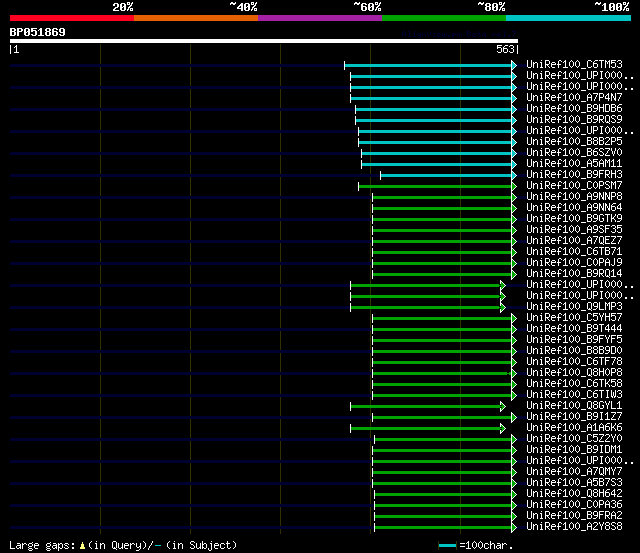
Task: Select the UniRef100_C5Z2Y0 hit
Action: [x=574, y=439]
